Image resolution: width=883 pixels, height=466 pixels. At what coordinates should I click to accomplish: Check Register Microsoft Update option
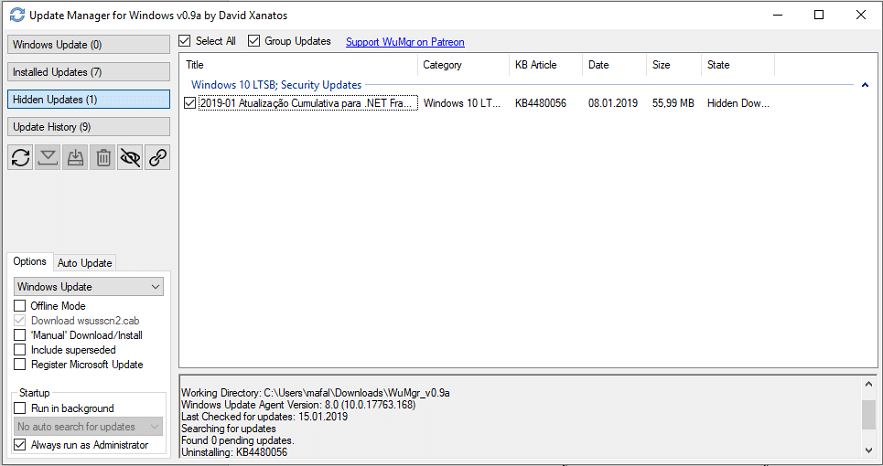pos(20,364)
